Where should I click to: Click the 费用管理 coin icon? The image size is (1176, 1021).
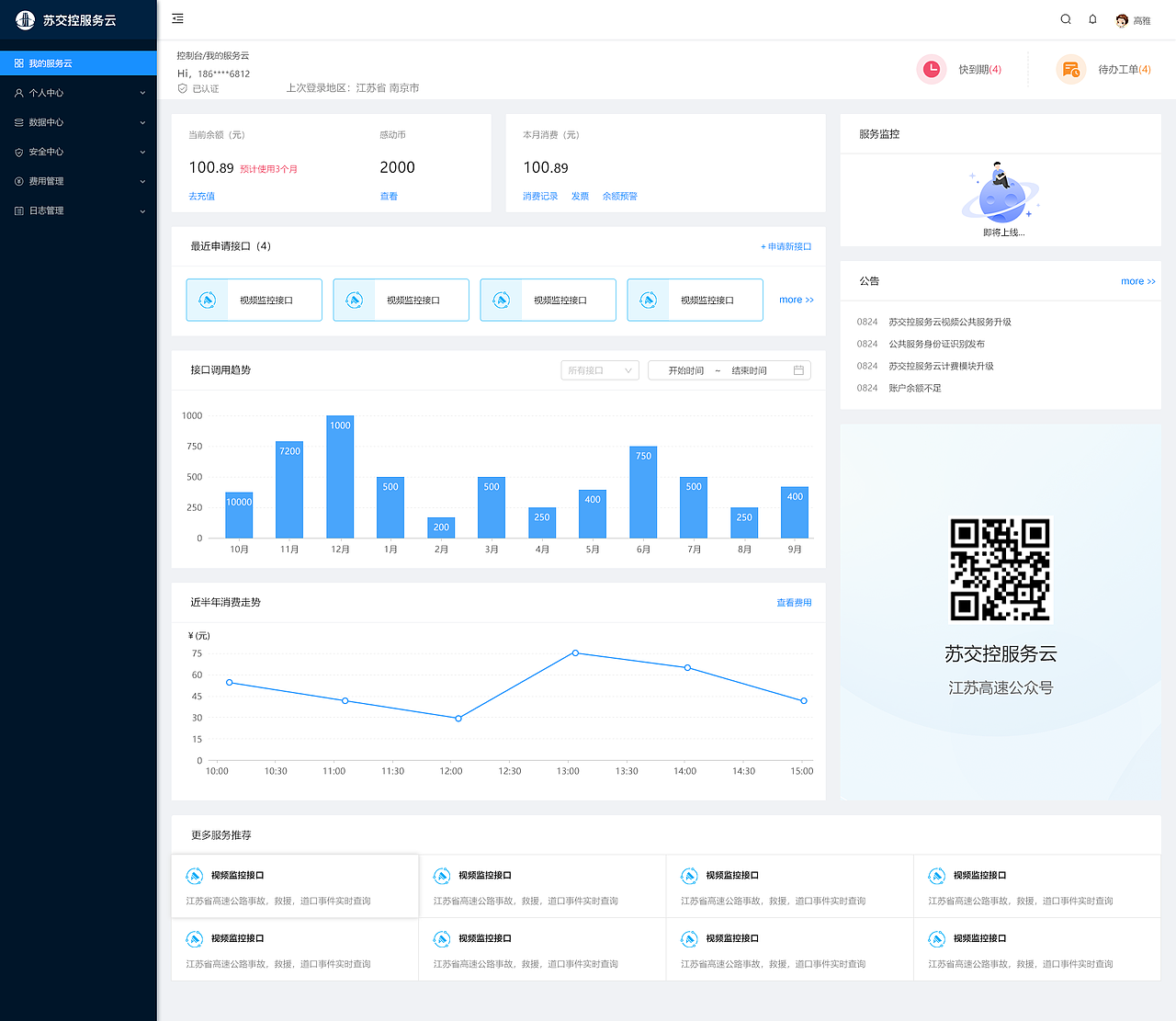pyautogui.click(x=18, y=181)
